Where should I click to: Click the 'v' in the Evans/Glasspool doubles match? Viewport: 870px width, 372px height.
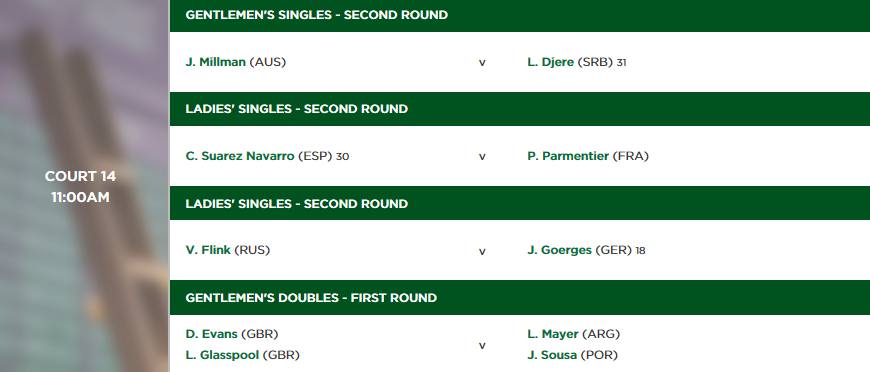(x=482, y=345)
